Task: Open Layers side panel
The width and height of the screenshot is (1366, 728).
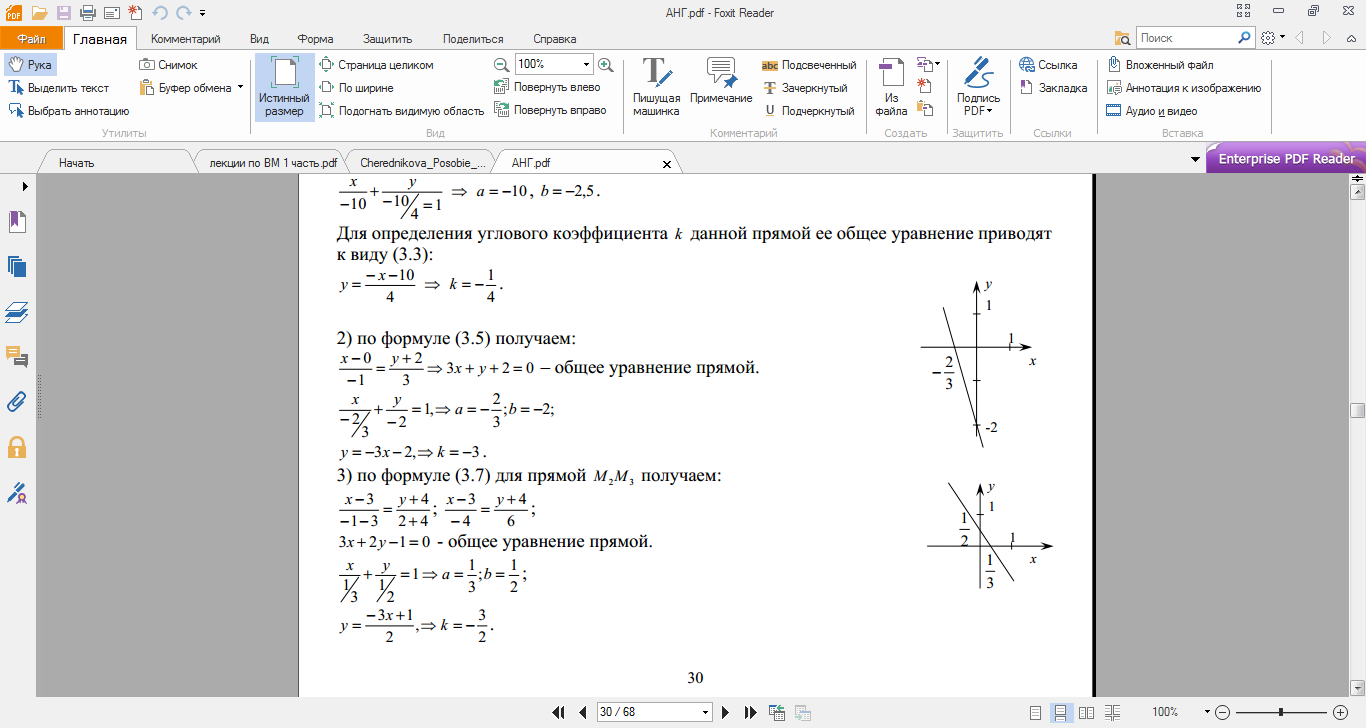Action: point(17,312)
